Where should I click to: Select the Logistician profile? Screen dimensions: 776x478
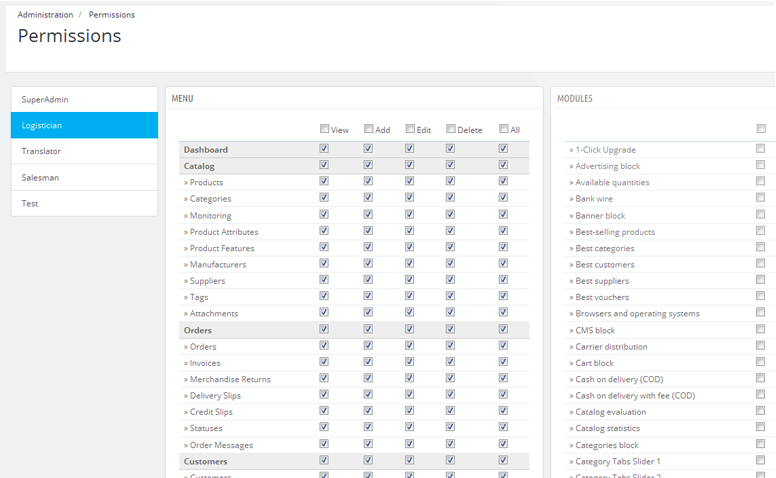coord(84,125)
